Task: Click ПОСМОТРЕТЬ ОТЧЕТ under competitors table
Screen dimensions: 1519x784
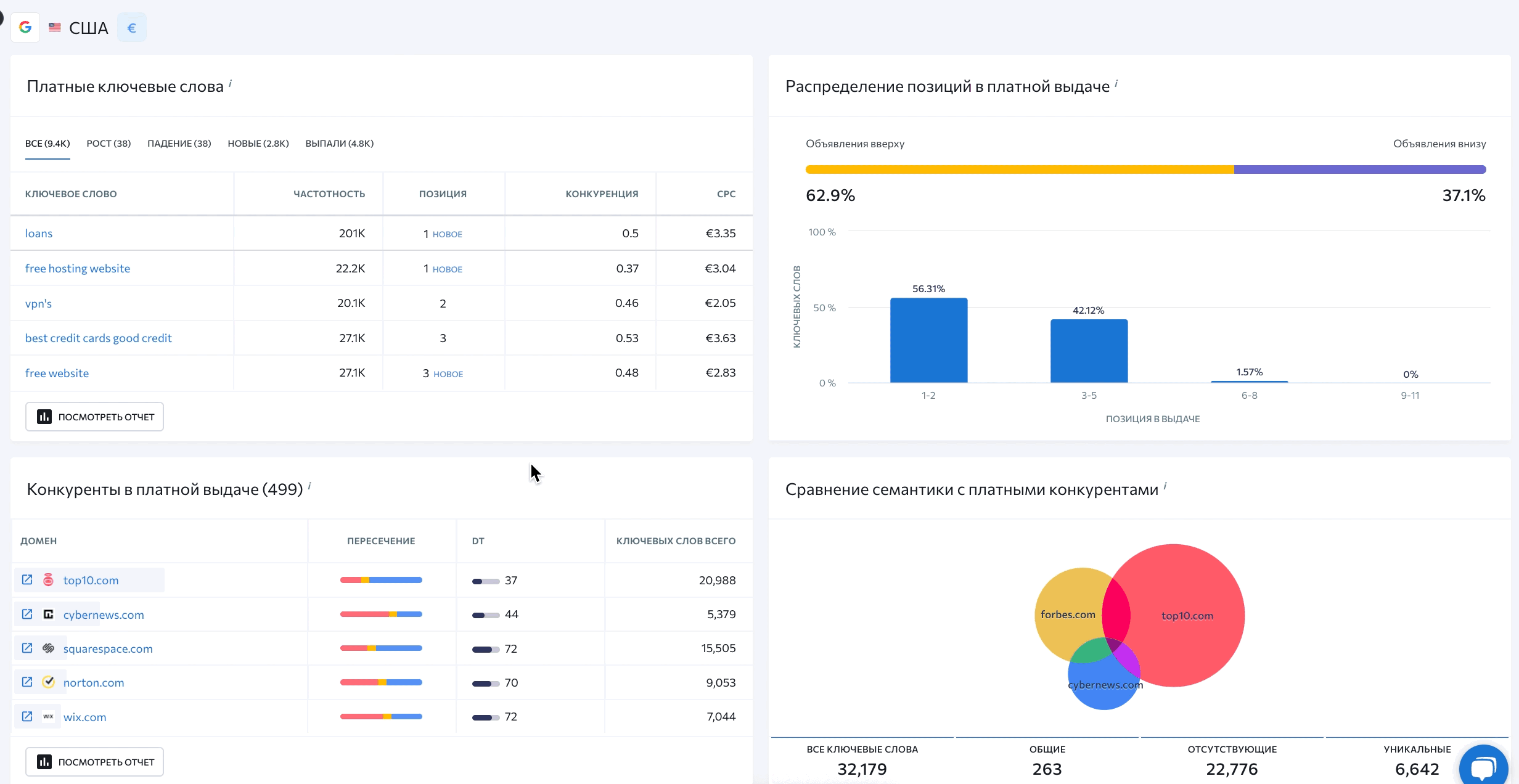Action: point(94,762)
